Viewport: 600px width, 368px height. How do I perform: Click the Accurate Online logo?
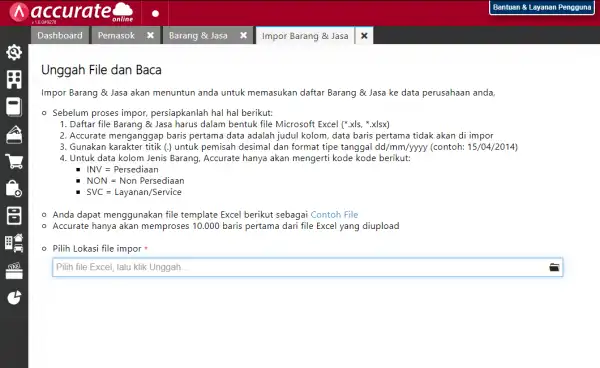(72, 13)
